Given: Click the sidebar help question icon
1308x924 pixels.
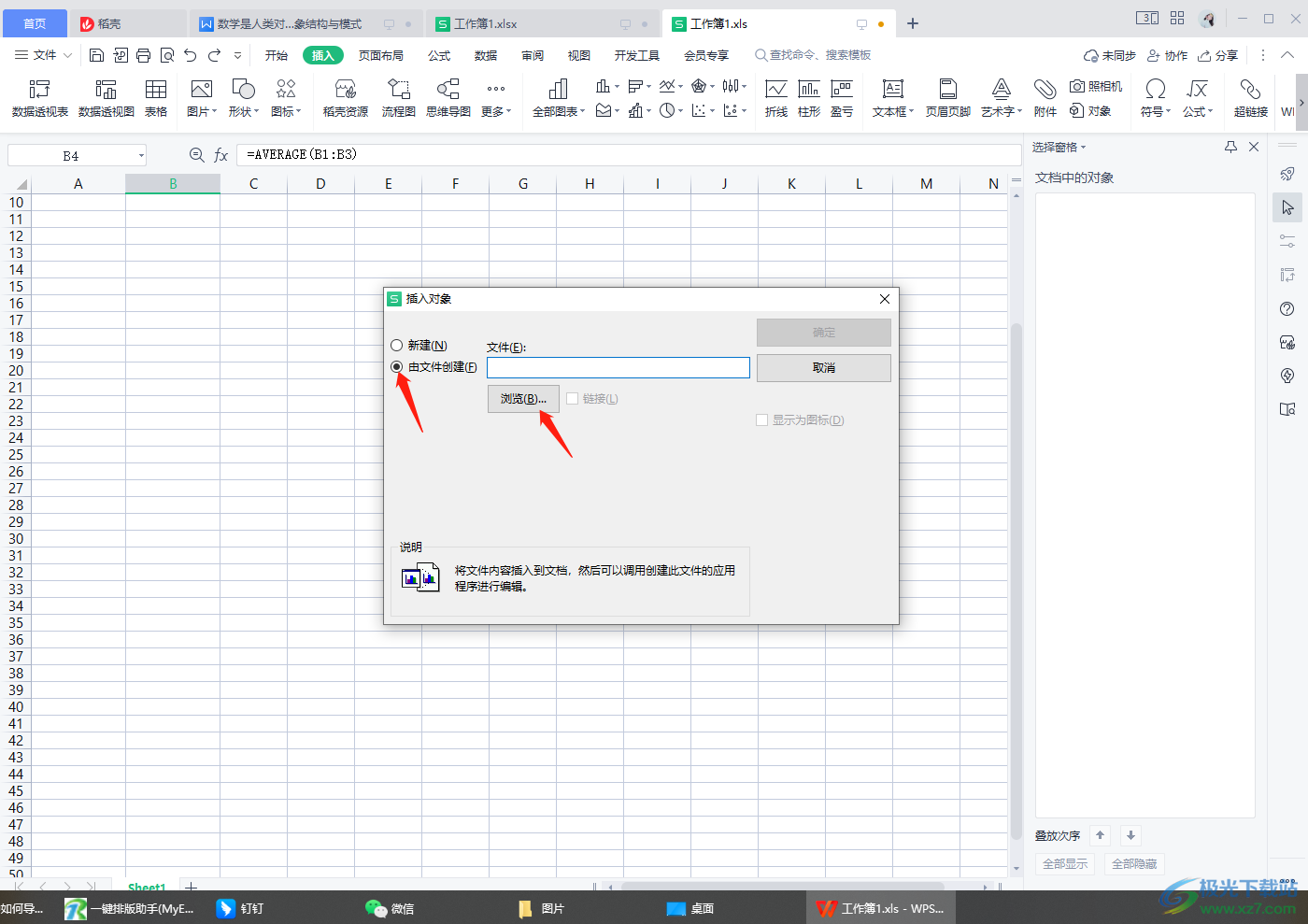Looking at the screenshot, I should click(1287, 308).
